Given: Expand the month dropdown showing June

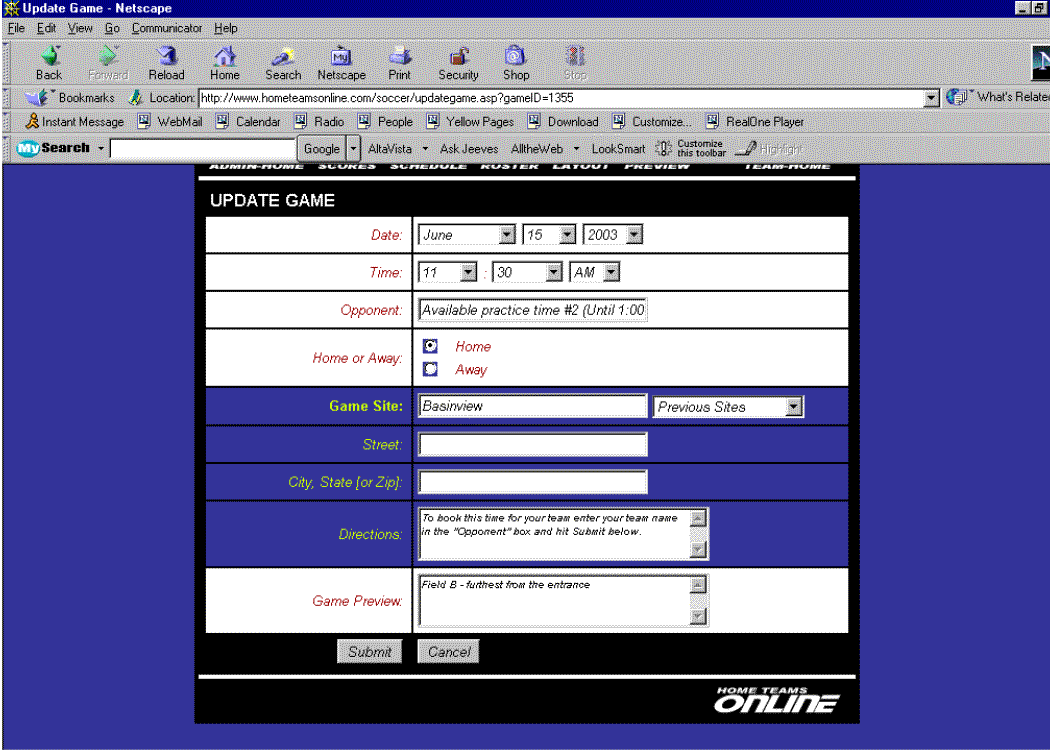Looking at the screenshot, I should pyautogui.click(x=507, y=235).
